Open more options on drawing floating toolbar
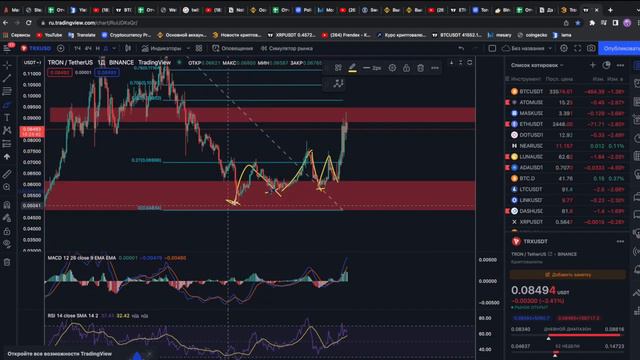The width and height of the screenshot is (640, 360). [x=435, y=68]
